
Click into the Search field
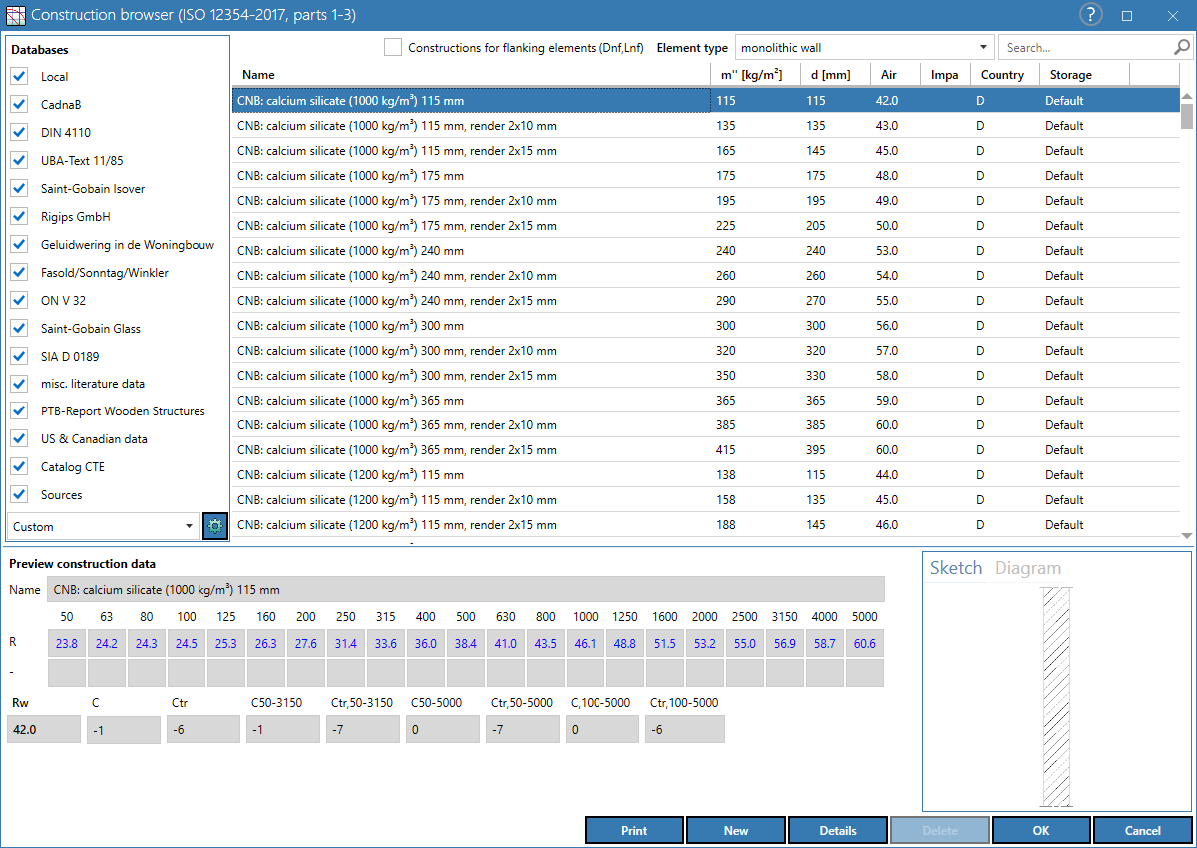[1086, 47]
